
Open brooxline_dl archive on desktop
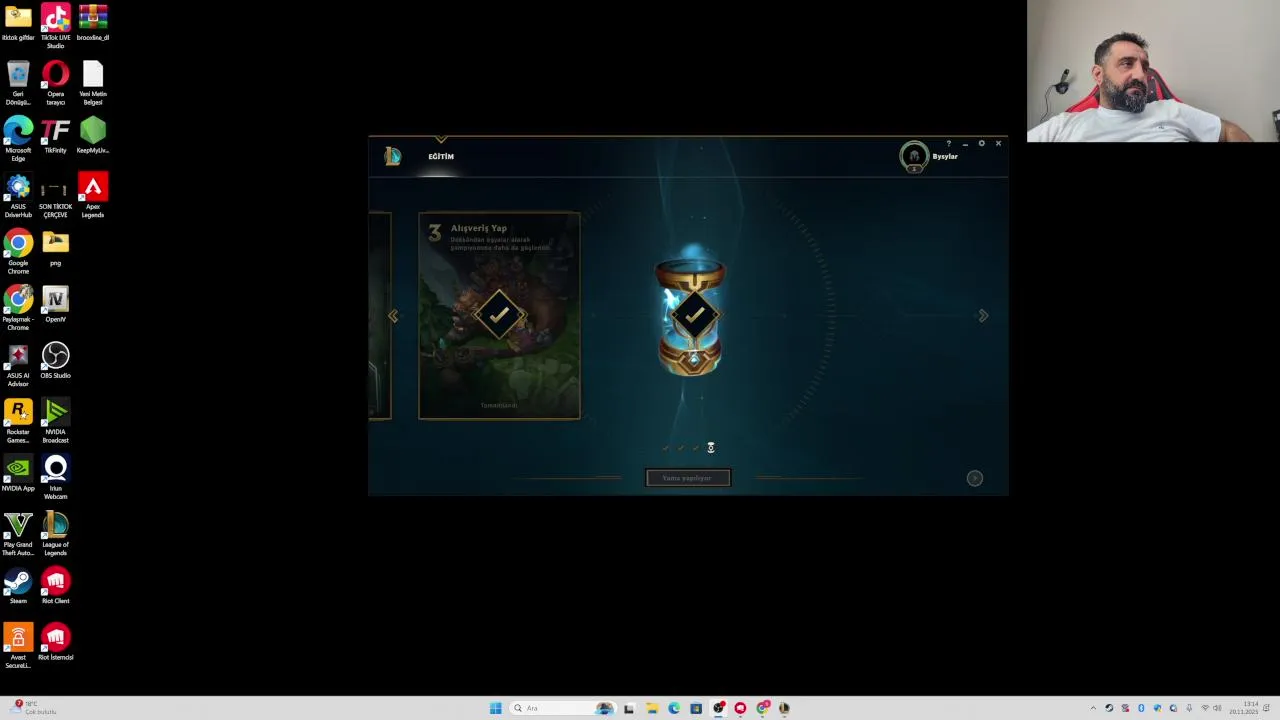93,24
